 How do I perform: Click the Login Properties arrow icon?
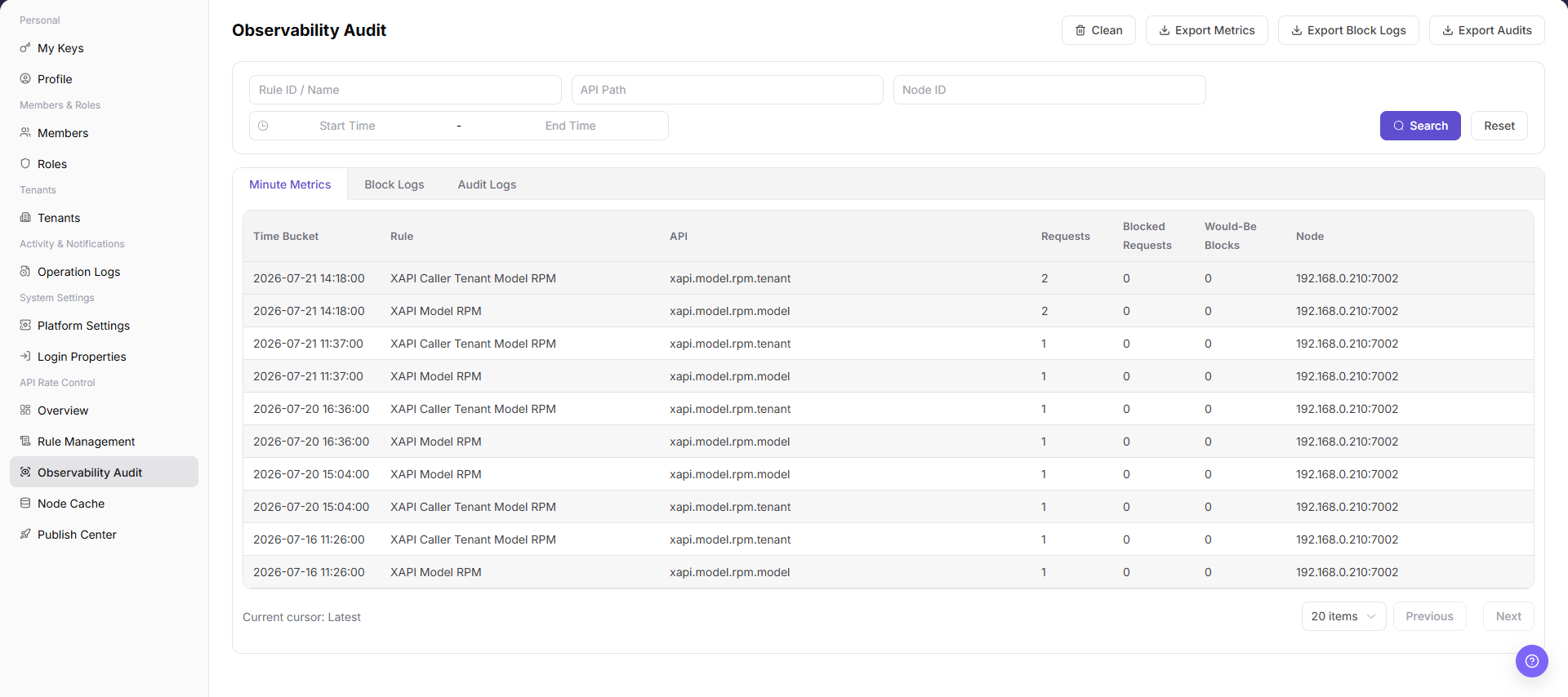click(25, 356)
